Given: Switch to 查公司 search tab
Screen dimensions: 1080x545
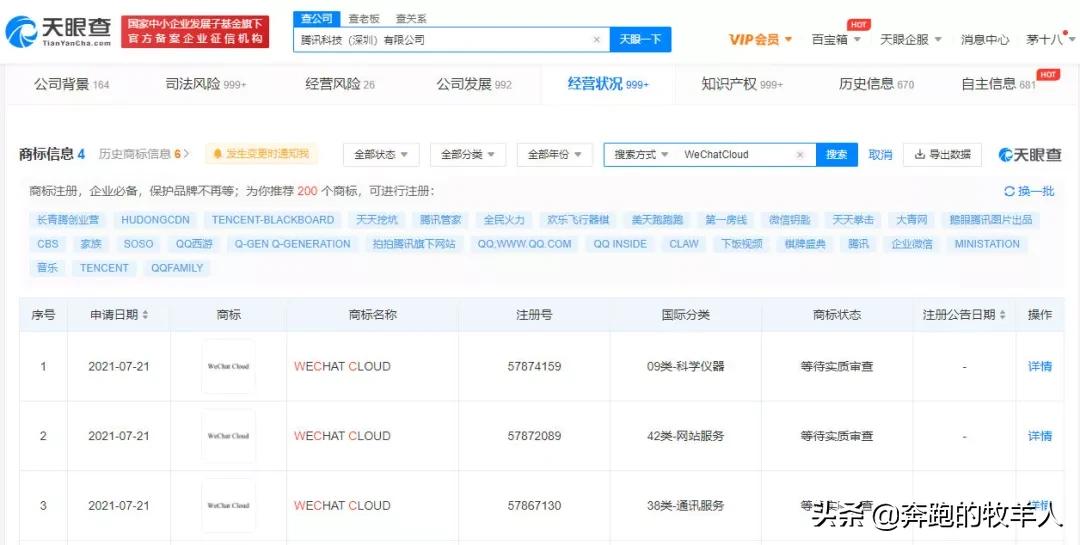Looking at the screenshot, I should pos(317,19).
